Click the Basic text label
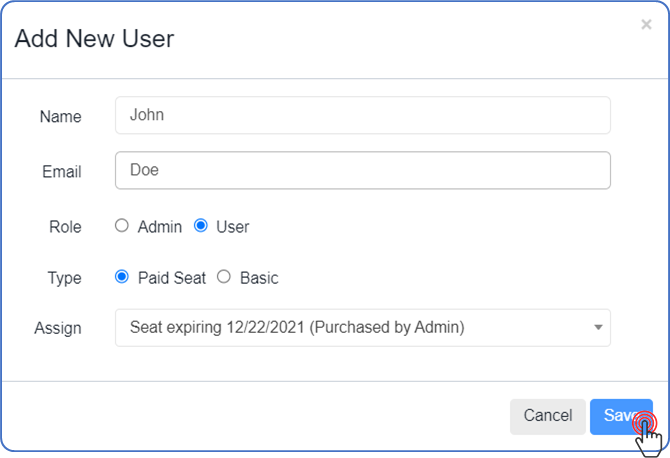Screen dimensions: 670x458 point(259,278)
